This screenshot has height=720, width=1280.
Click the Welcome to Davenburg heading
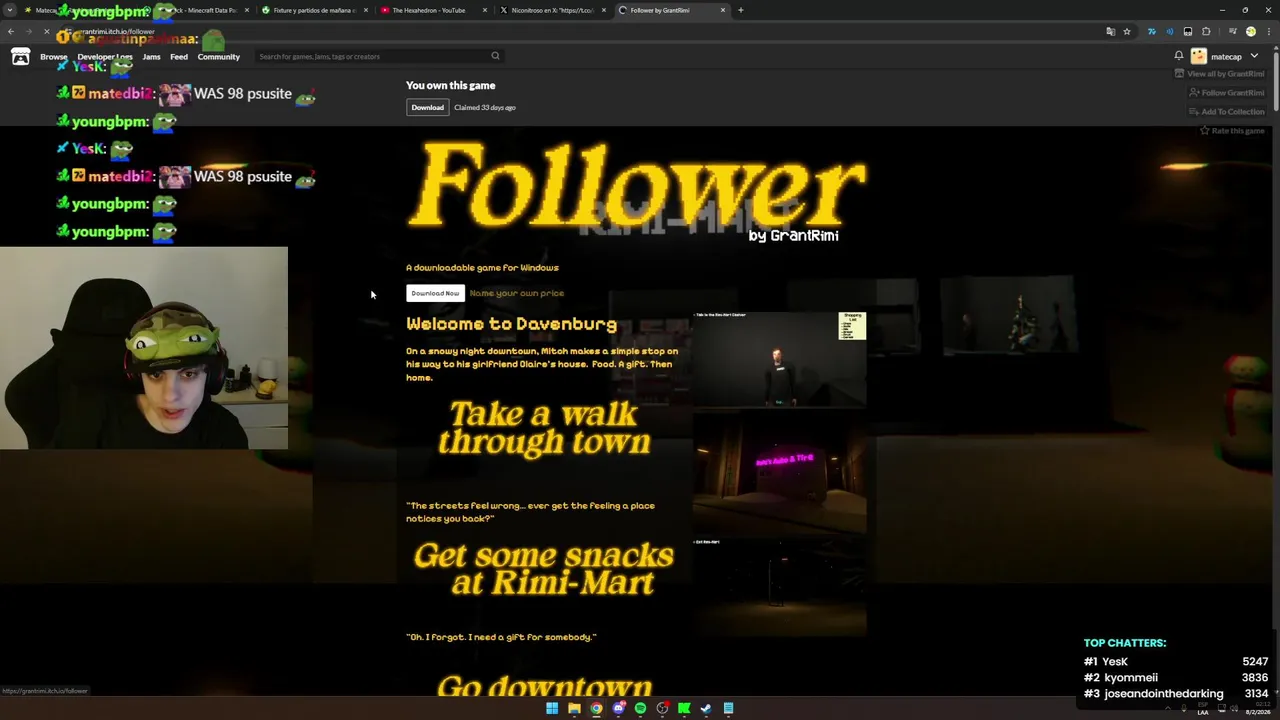pos(511,324)
